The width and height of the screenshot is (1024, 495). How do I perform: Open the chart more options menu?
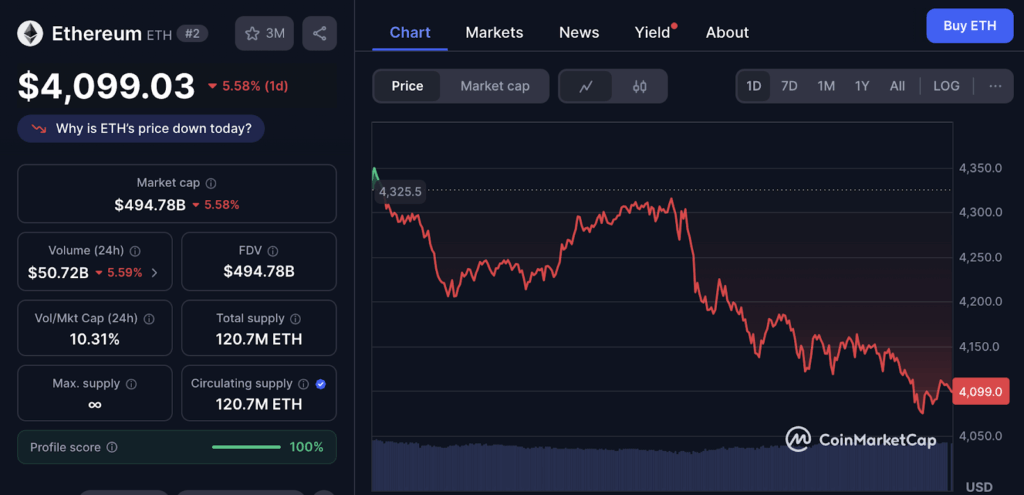995,86
